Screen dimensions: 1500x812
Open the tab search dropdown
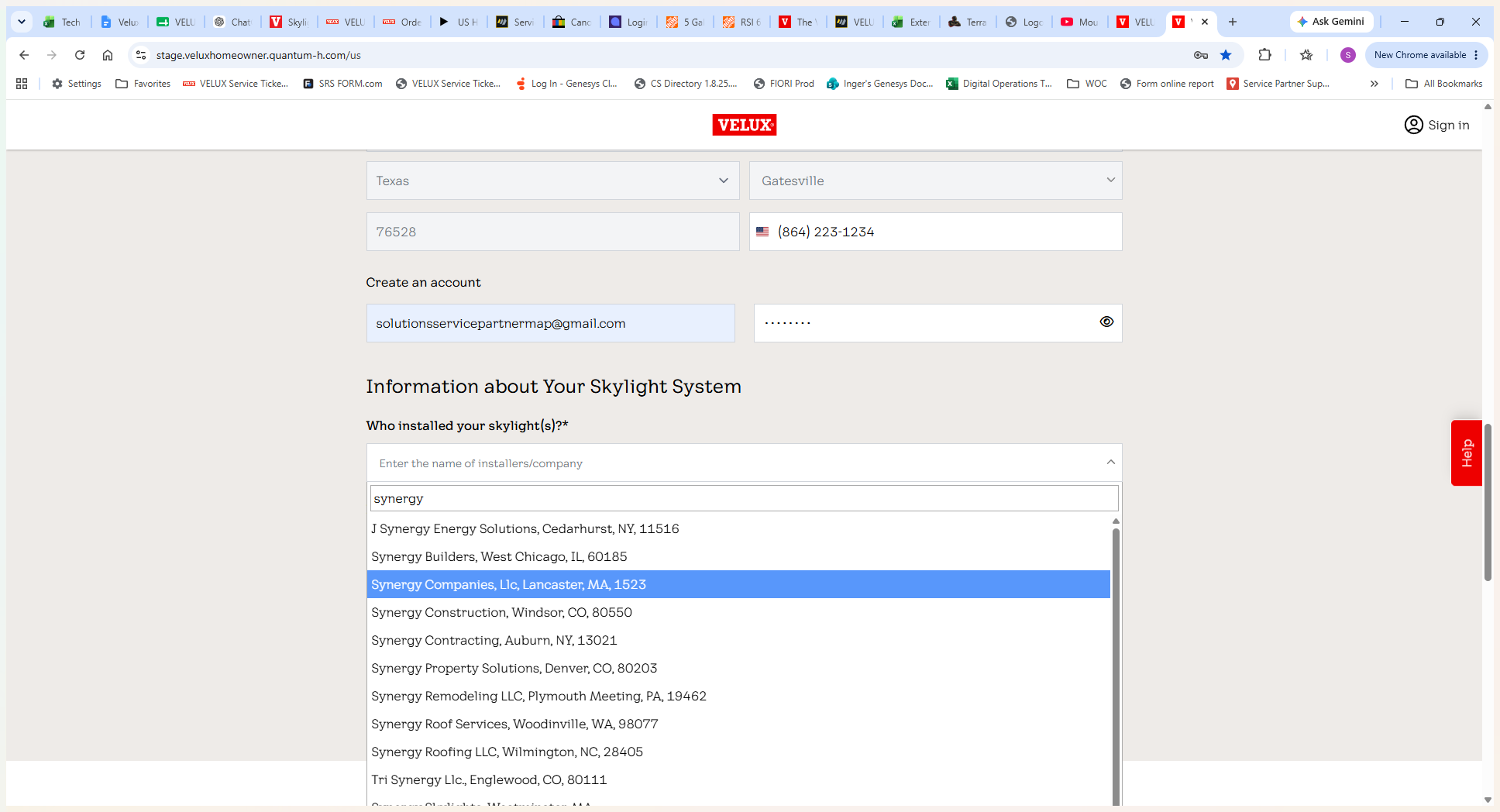[22, 22]
